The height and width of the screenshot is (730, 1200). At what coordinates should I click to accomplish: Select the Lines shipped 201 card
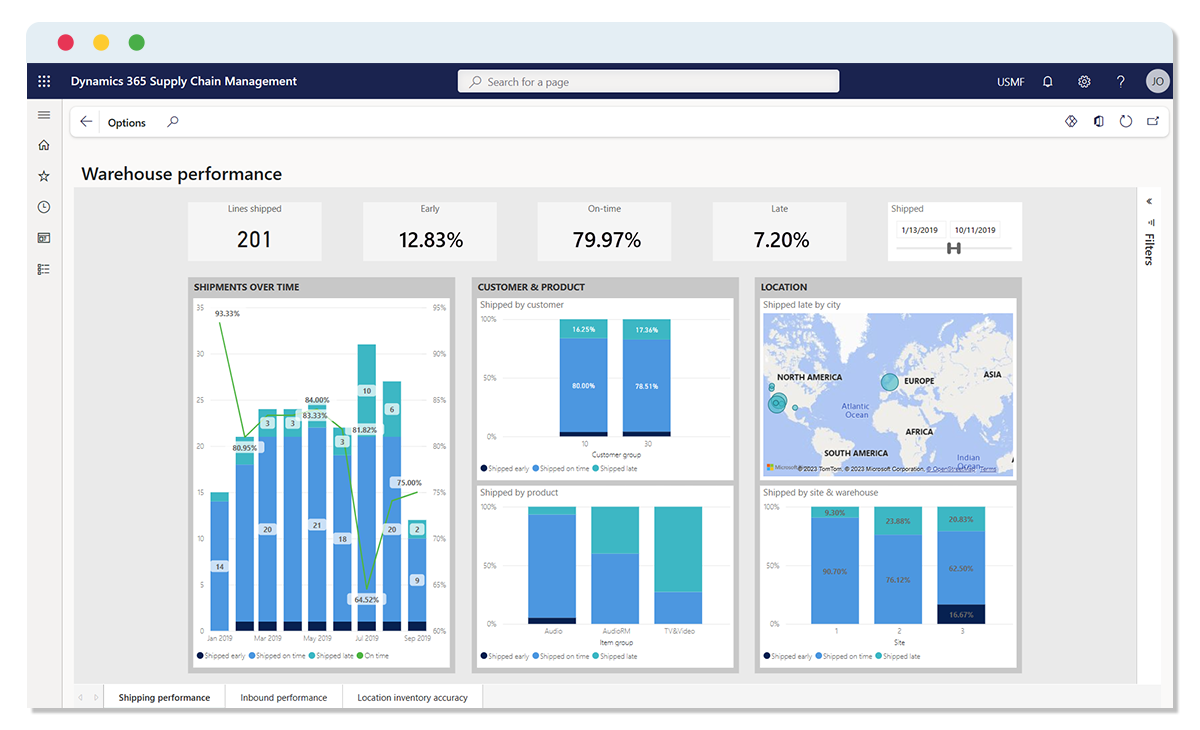coord(255,231)
